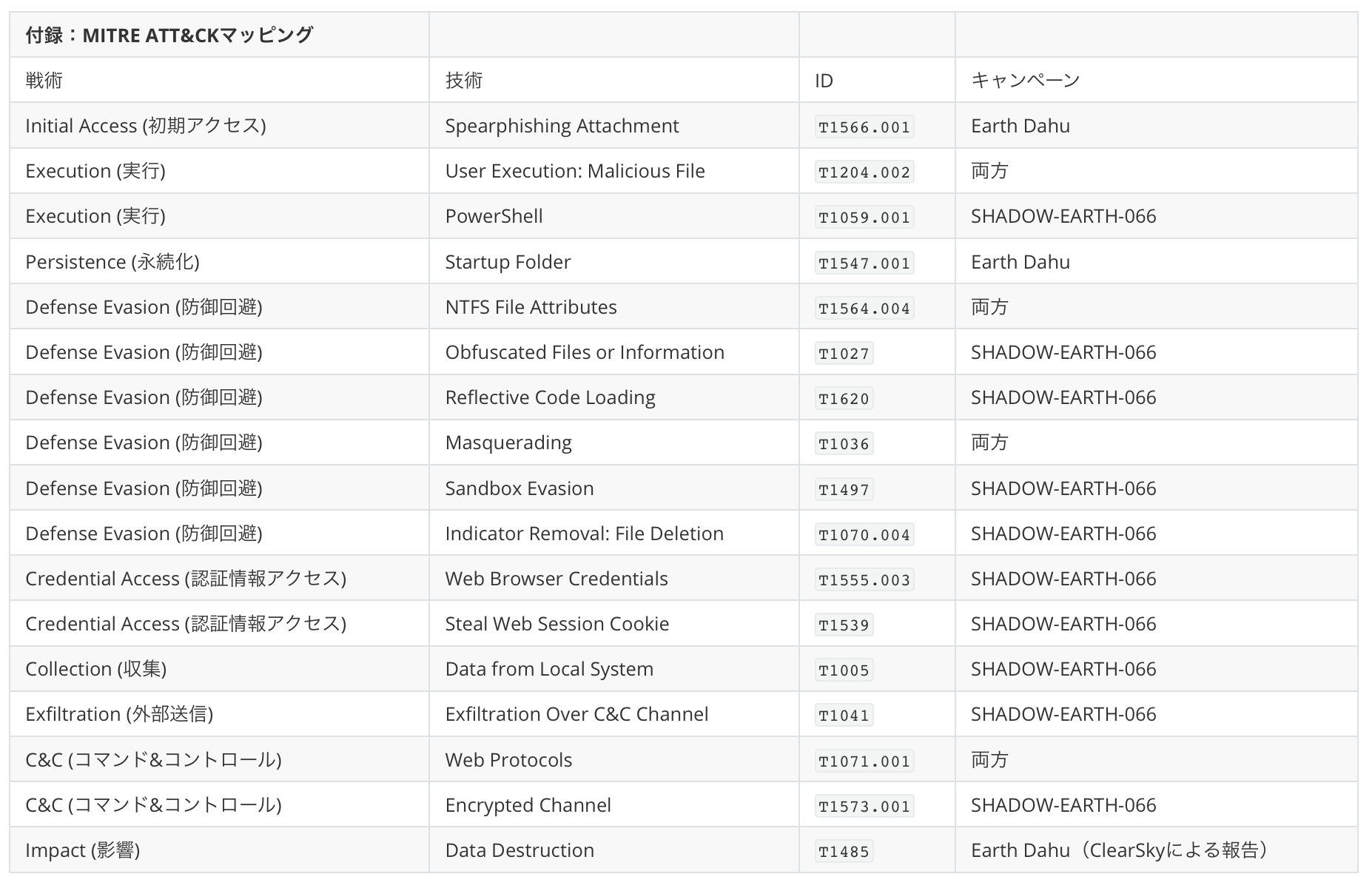Select the T1573.001 Encrypted Channel ID

click(x=864, y=806)
